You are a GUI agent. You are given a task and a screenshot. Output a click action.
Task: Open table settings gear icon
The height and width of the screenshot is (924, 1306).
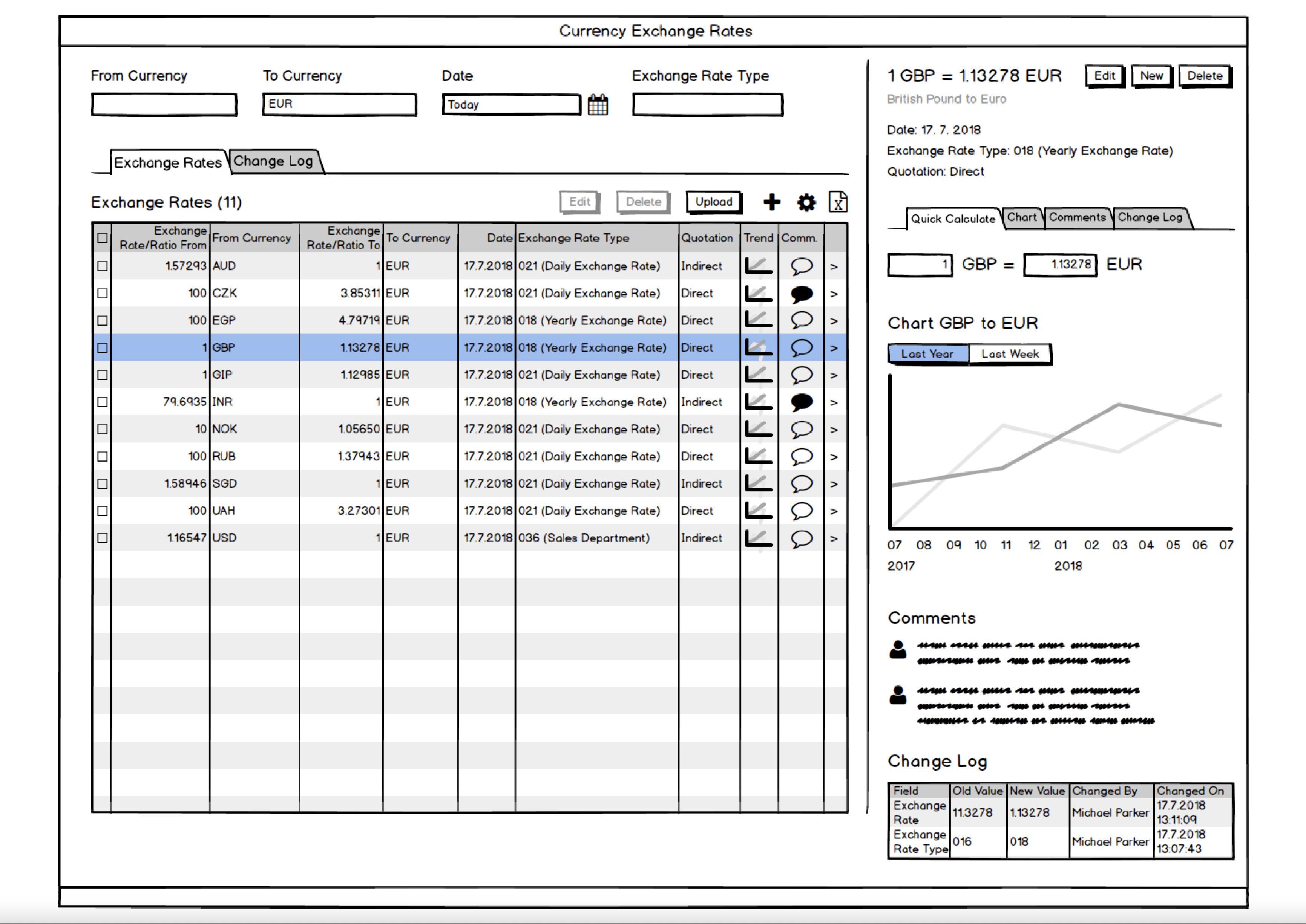pos(806,202)
